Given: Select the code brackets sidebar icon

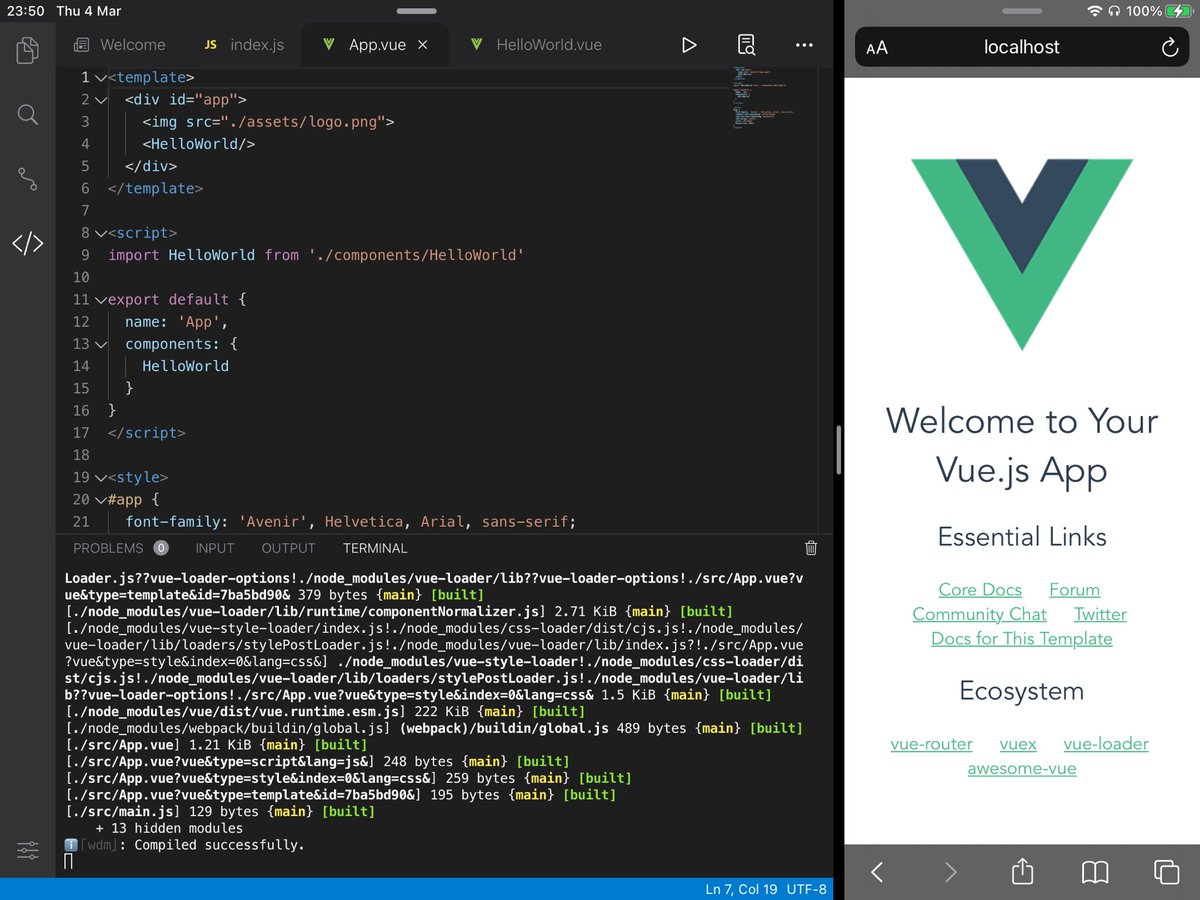Looking at the screenshot, I should [x=28, y=243].
